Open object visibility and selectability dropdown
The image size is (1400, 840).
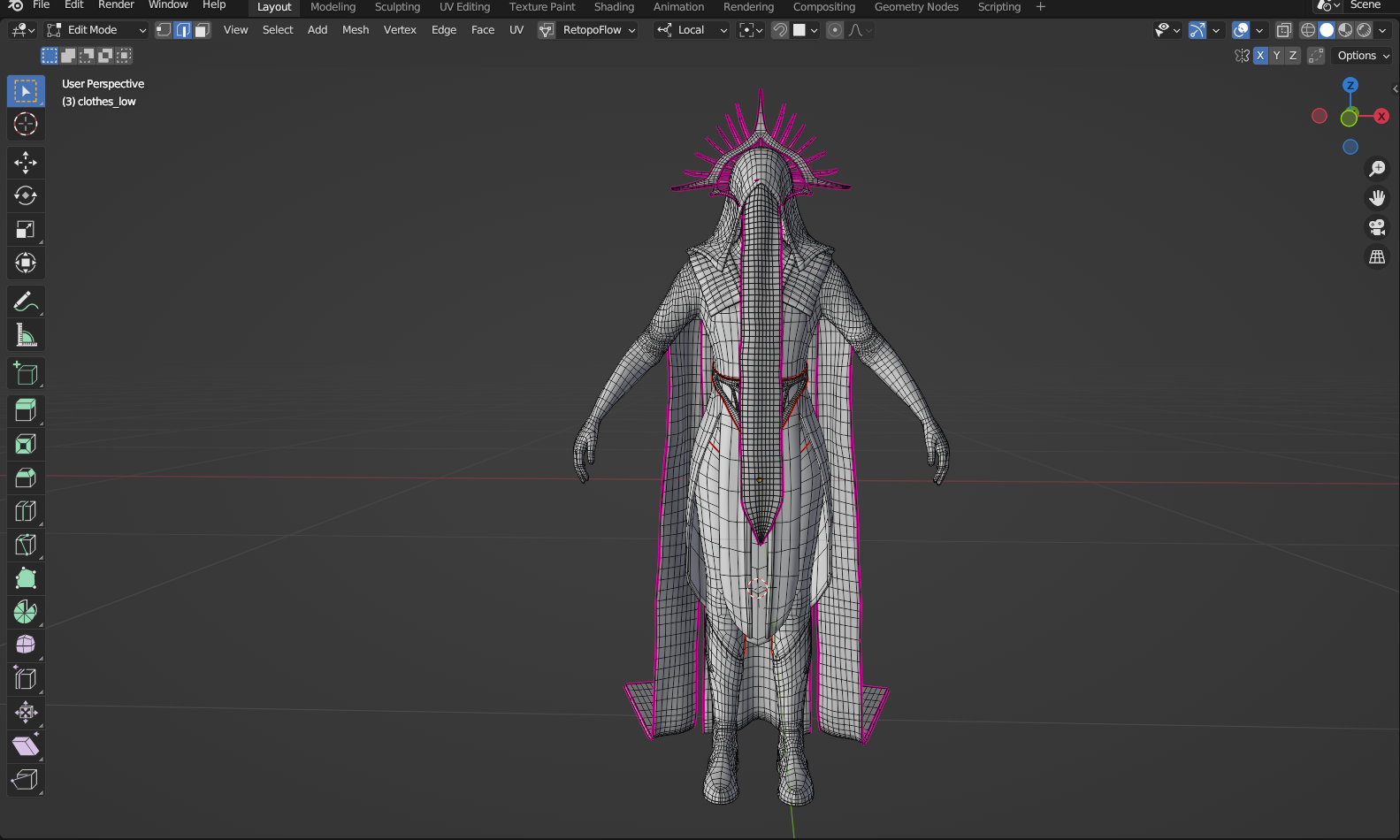click(x=1167, y=30)
